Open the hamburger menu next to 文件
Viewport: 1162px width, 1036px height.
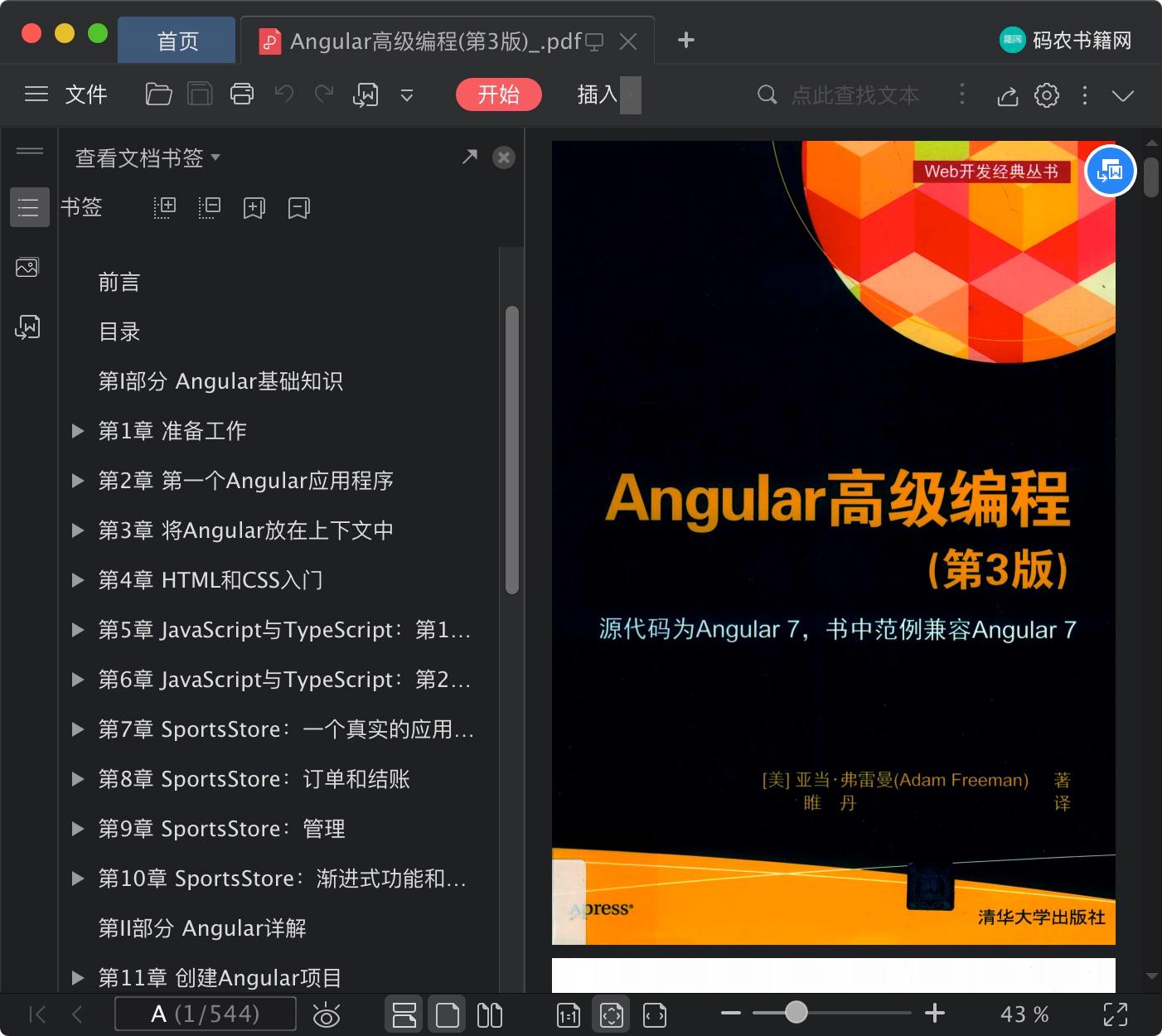[x=36, y=94]
